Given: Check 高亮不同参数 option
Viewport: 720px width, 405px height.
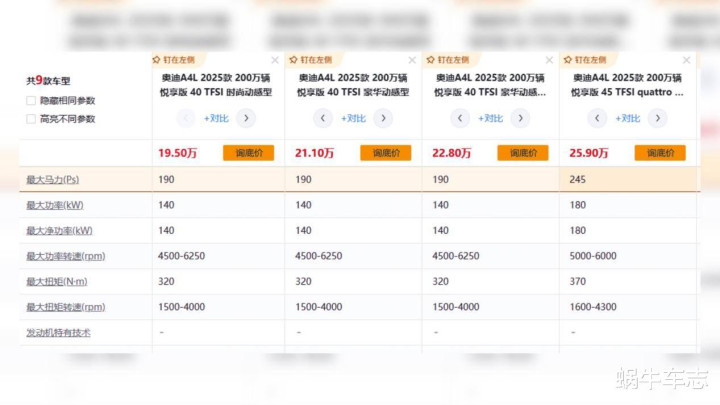Looking at the screenshot, I should pyautogui.click(x=31, y=119).
